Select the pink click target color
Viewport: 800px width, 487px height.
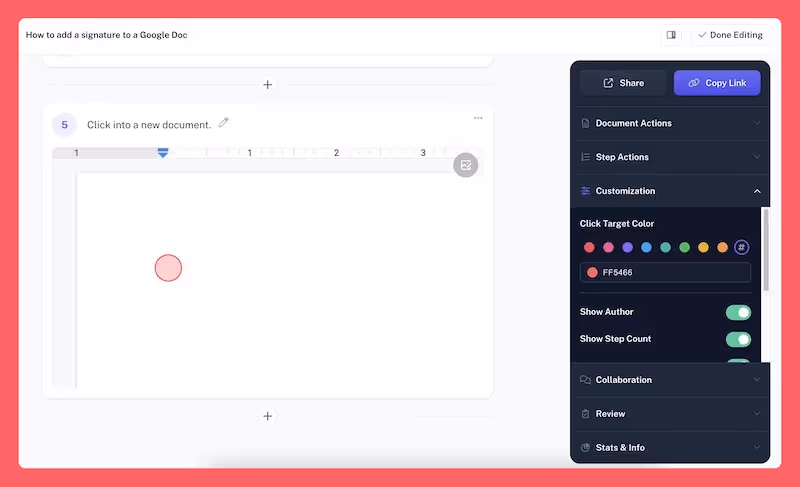[x=608, y=247]
